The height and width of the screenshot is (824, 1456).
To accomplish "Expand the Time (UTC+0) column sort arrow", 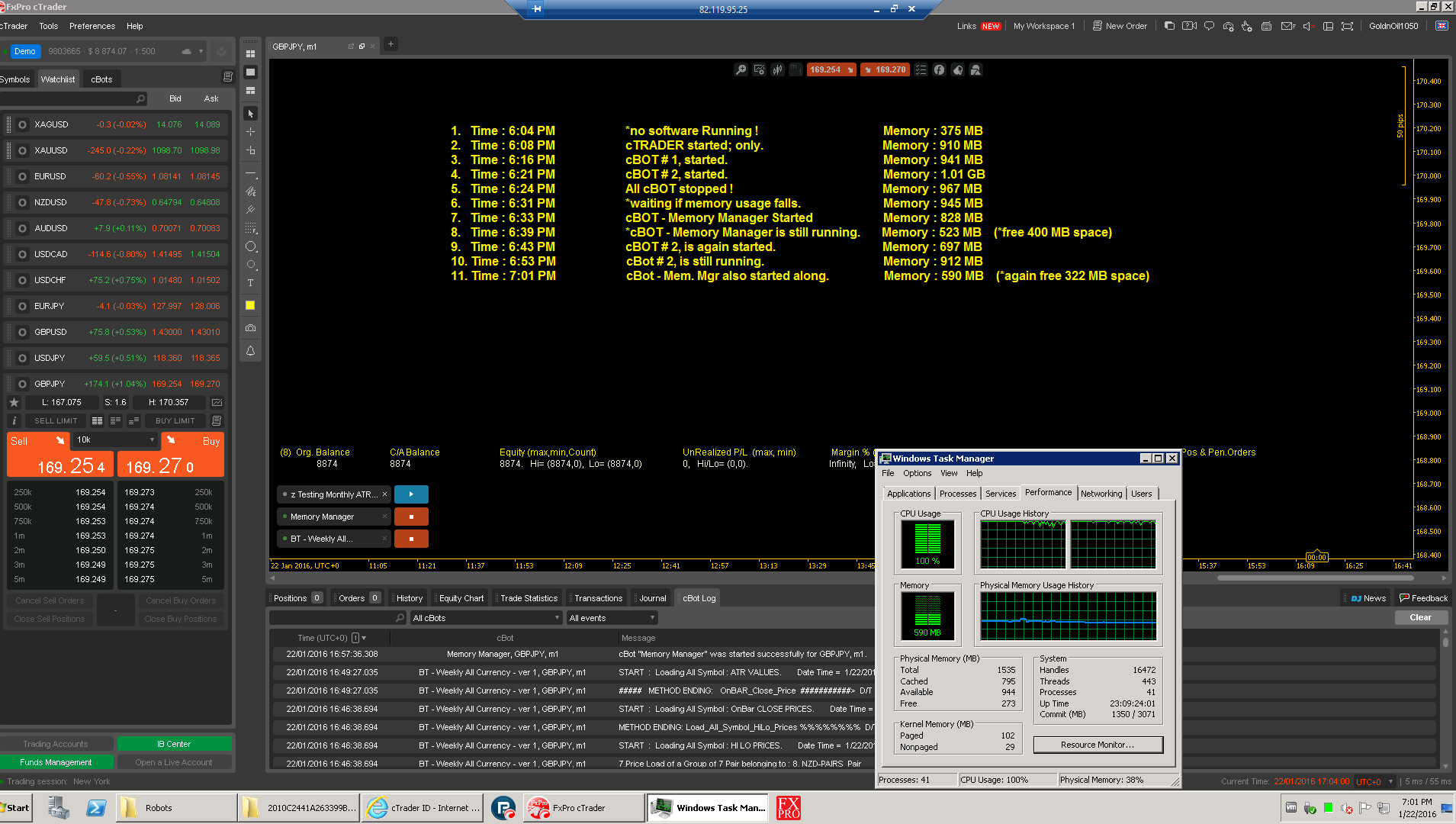I will (x=364, y=638).
